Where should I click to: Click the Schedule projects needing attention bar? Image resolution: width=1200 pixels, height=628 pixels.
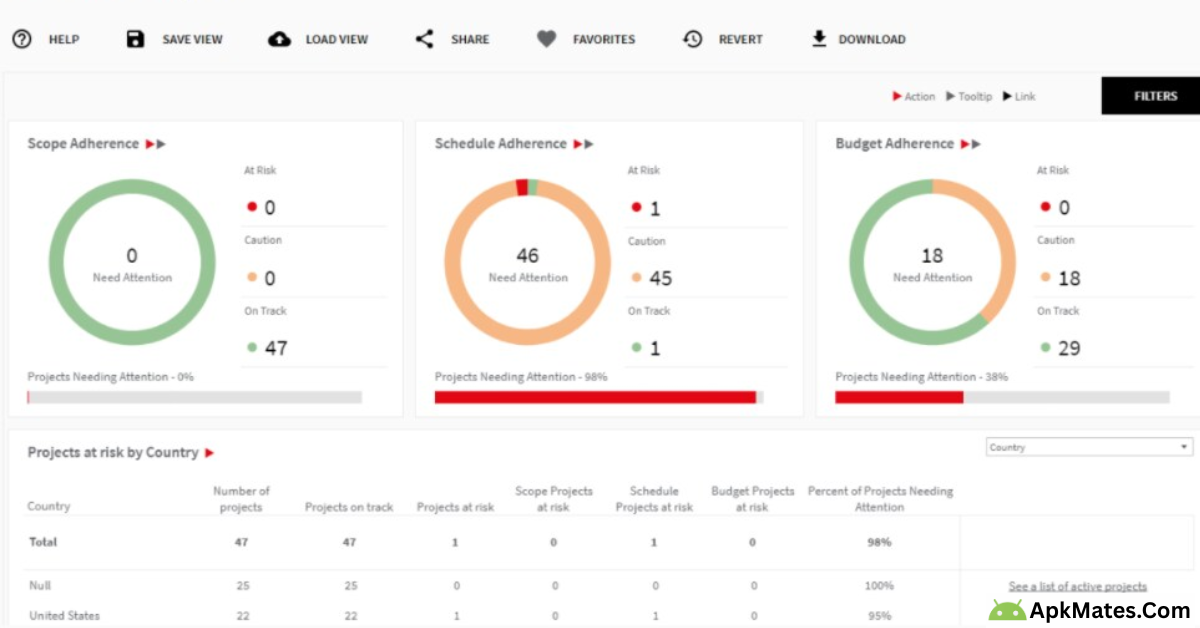pos(598,397)
